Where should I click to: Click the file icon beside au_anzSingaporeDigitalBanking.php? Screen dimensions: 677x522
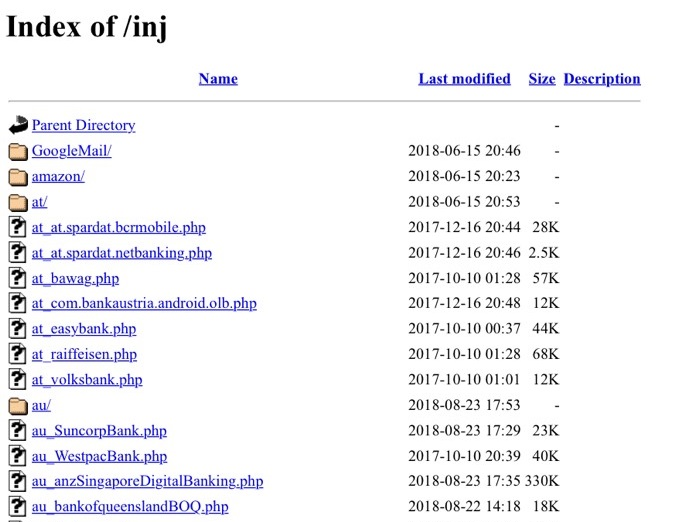click(17, 481)
